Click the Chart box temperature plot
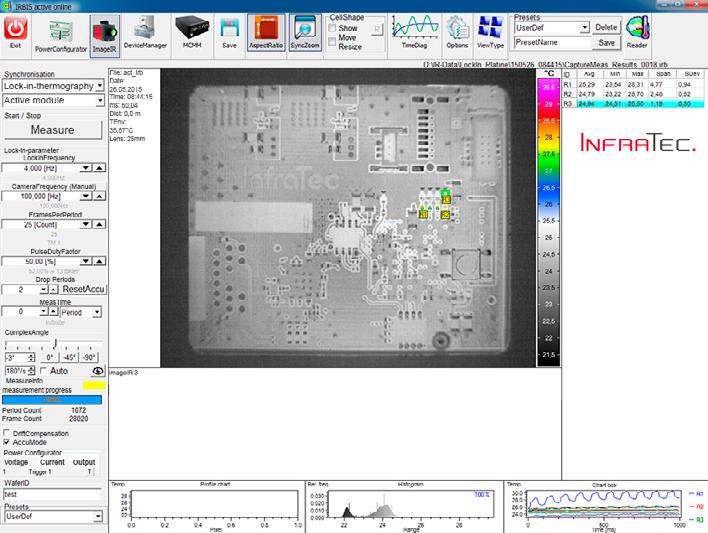Image resolution: width=708 pixels, height=533 pixels. coord(605,506)
